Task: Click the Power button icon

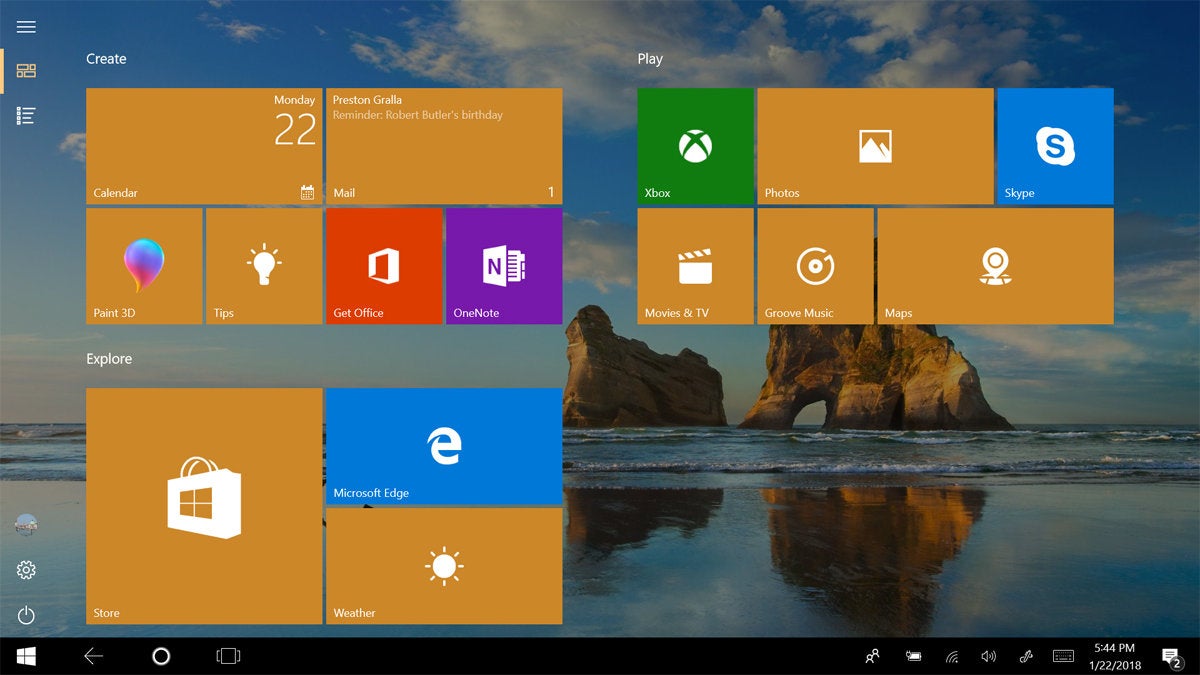Action: (x=26, y=615)
